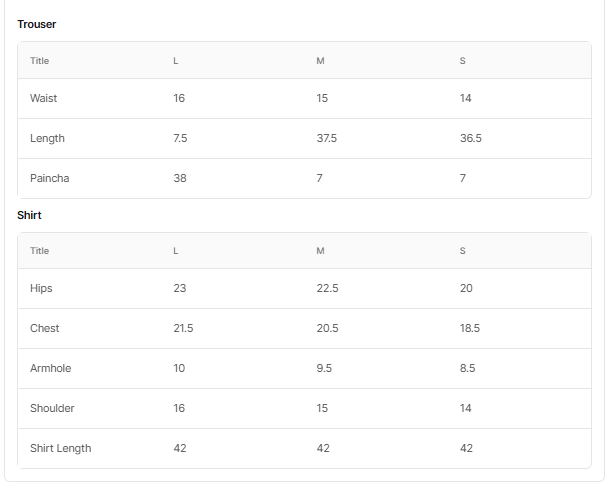This screenshot has width=613, height=486.
Task: Click the Chest row label
Action: 45,328
